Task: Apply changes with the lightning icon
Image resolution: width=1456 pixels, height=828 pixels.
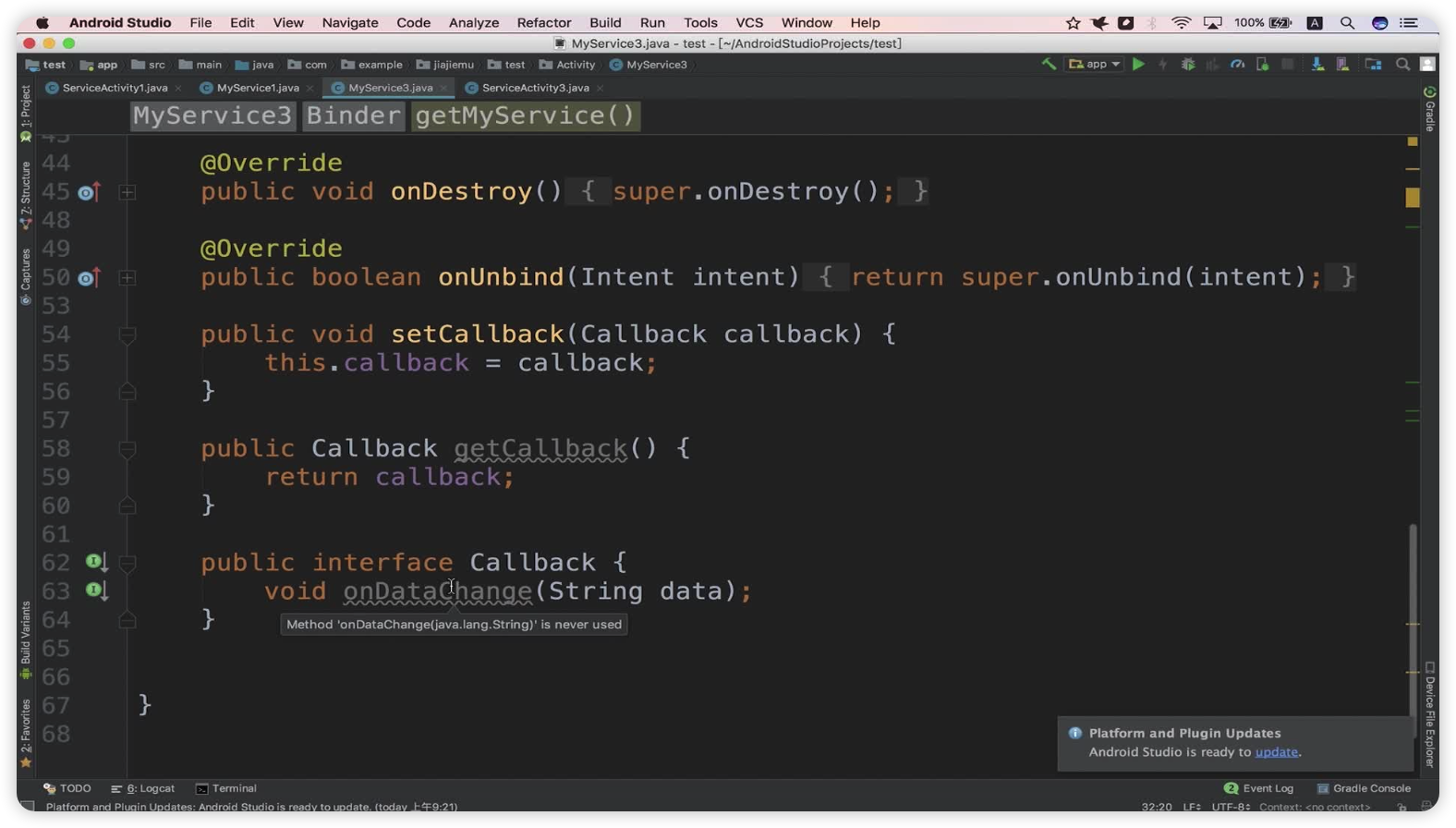Action: [x=1163, y=64]
